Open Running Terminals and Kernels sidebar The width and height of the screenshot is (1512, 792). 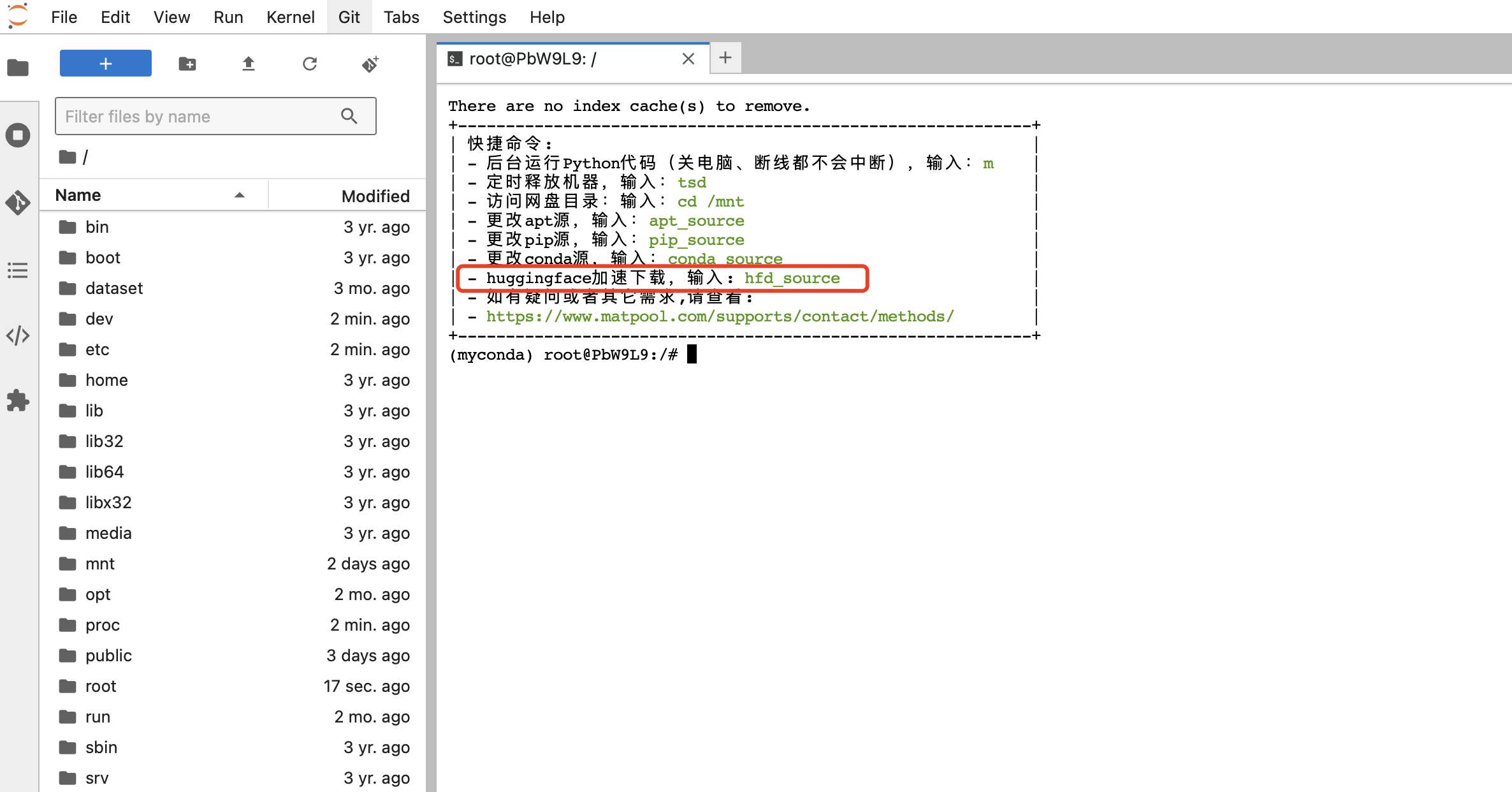coord(18,135)
